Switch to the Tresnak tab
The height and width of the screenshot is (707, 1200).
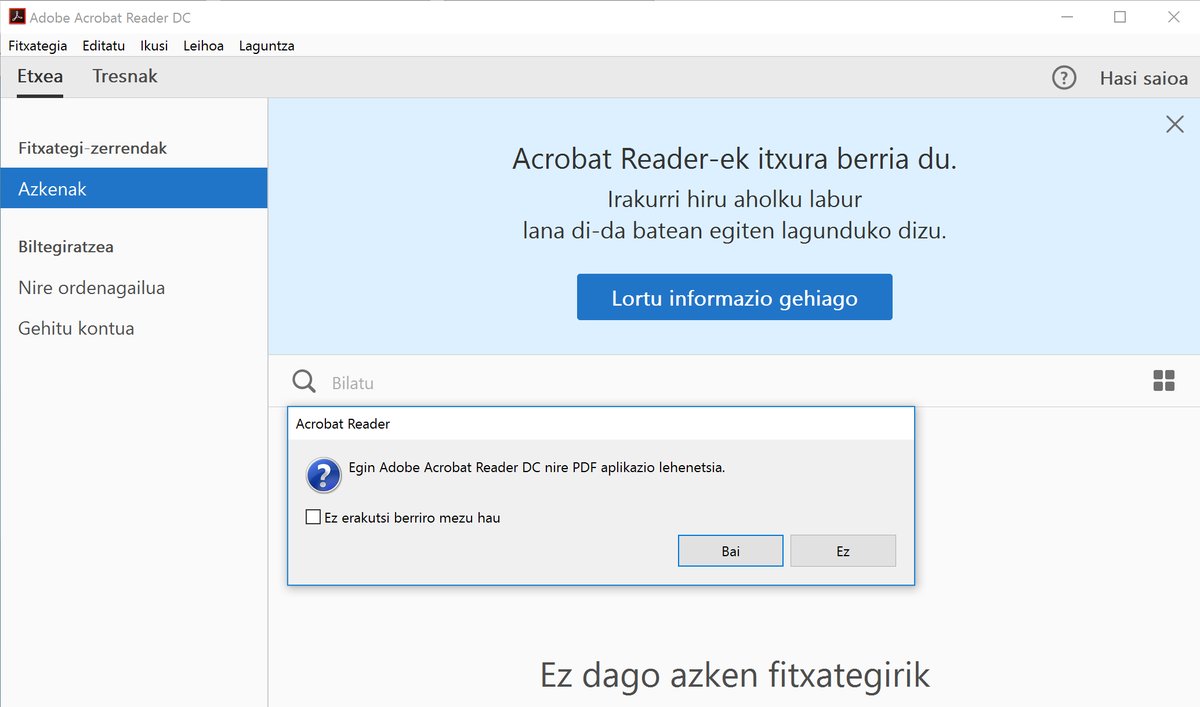(x=125, y=77)
